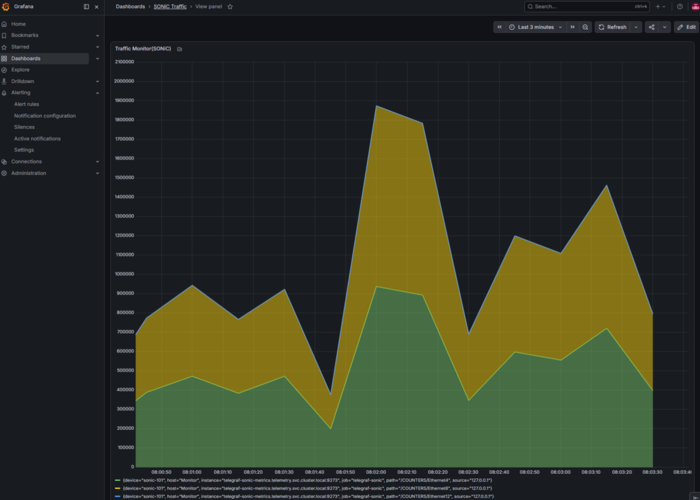Open Starred dashboards in sidebar
The image size is (700, 500).
pyautogui.click(x=20, y=47)
